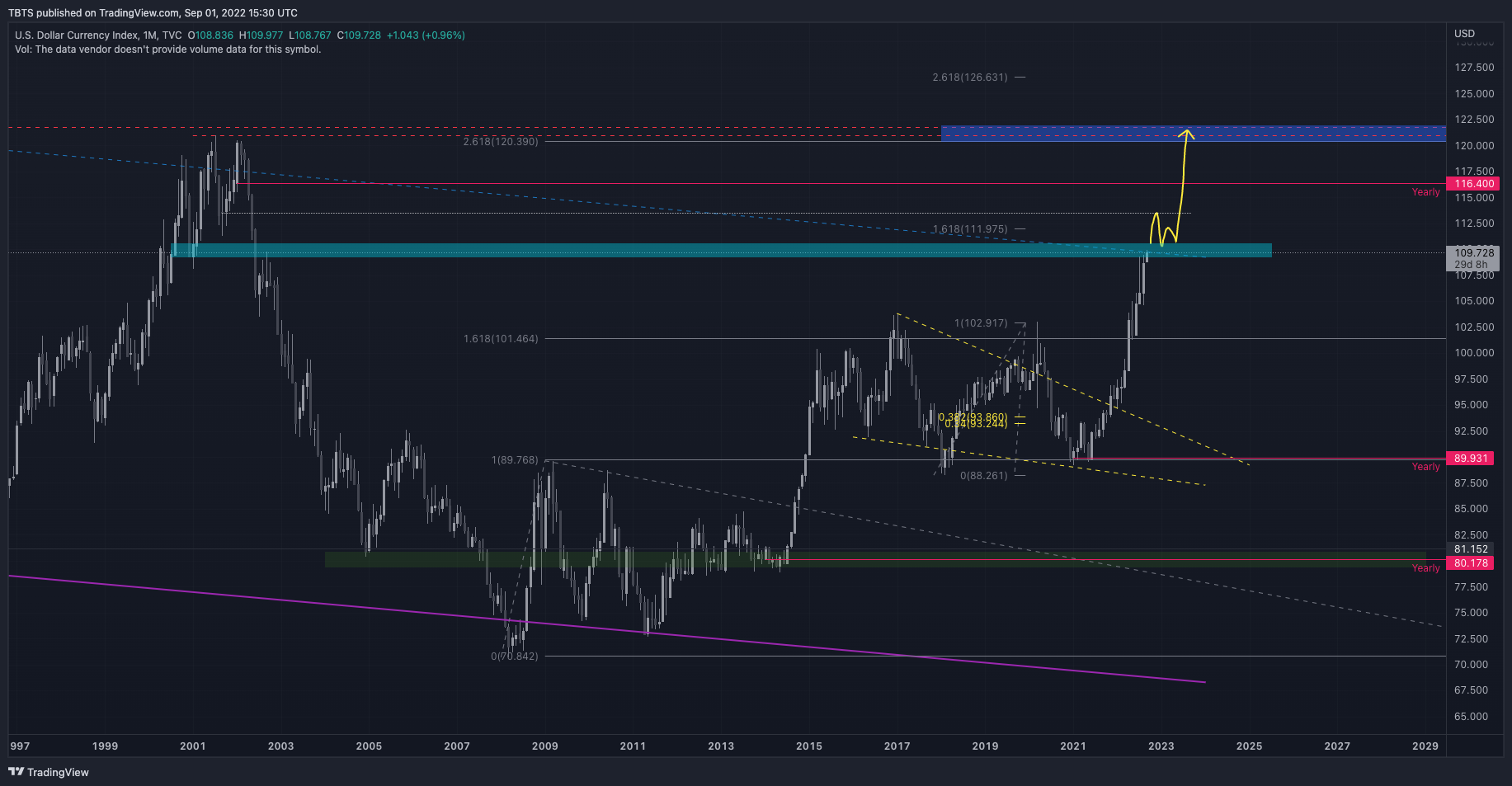Click the TBTS published on TradingView.com header

tap(153, 13)
